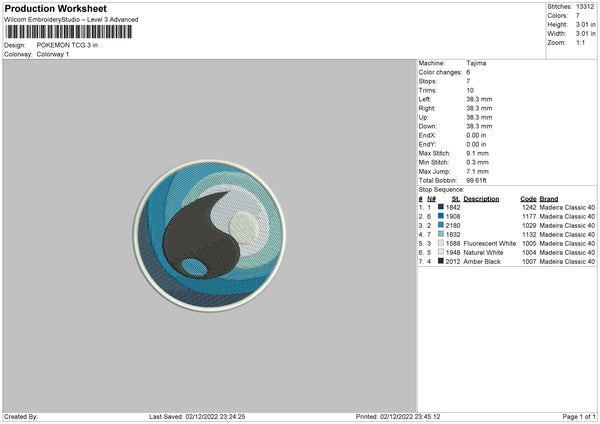600x424 pixels.
Task: Select the Down extent value 38.3 mm
Action: point(479,126)
